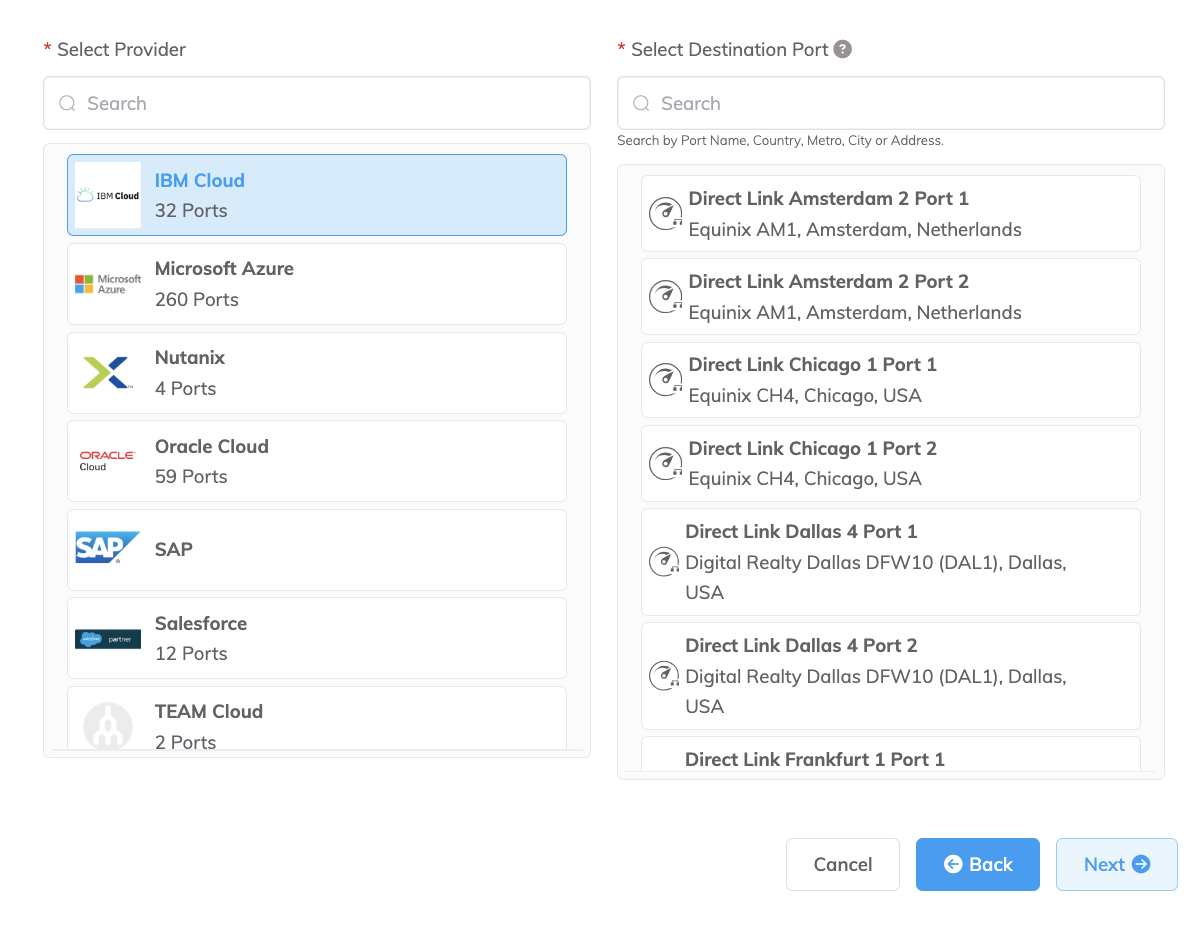
Task: Choose Direct Link Amsterdam 2 Port 2
Action: click(x=890, y=296)
